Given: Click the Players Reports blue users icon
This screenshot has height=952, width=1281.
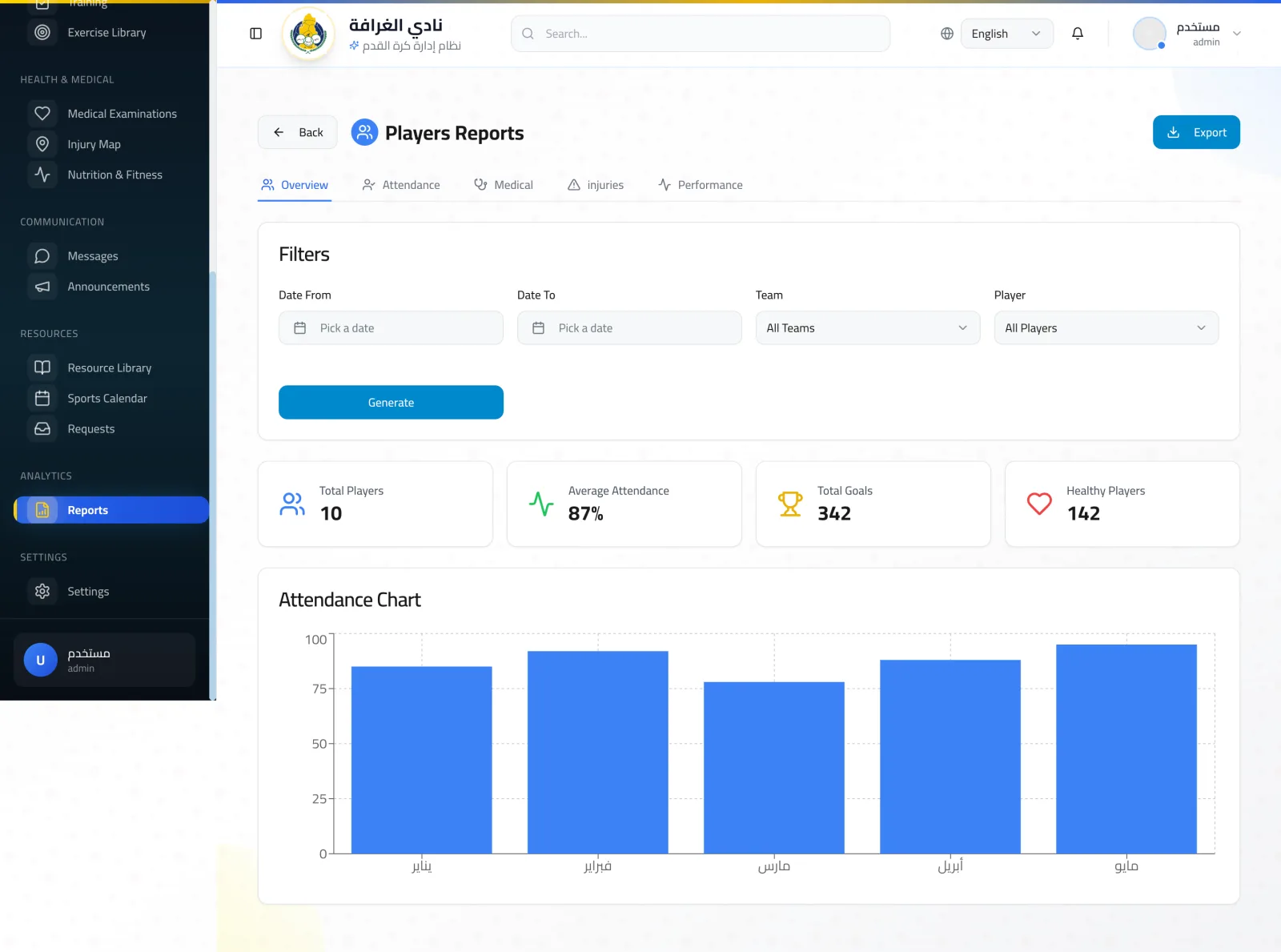Looking at the screenshot, I should click(364, 132).
